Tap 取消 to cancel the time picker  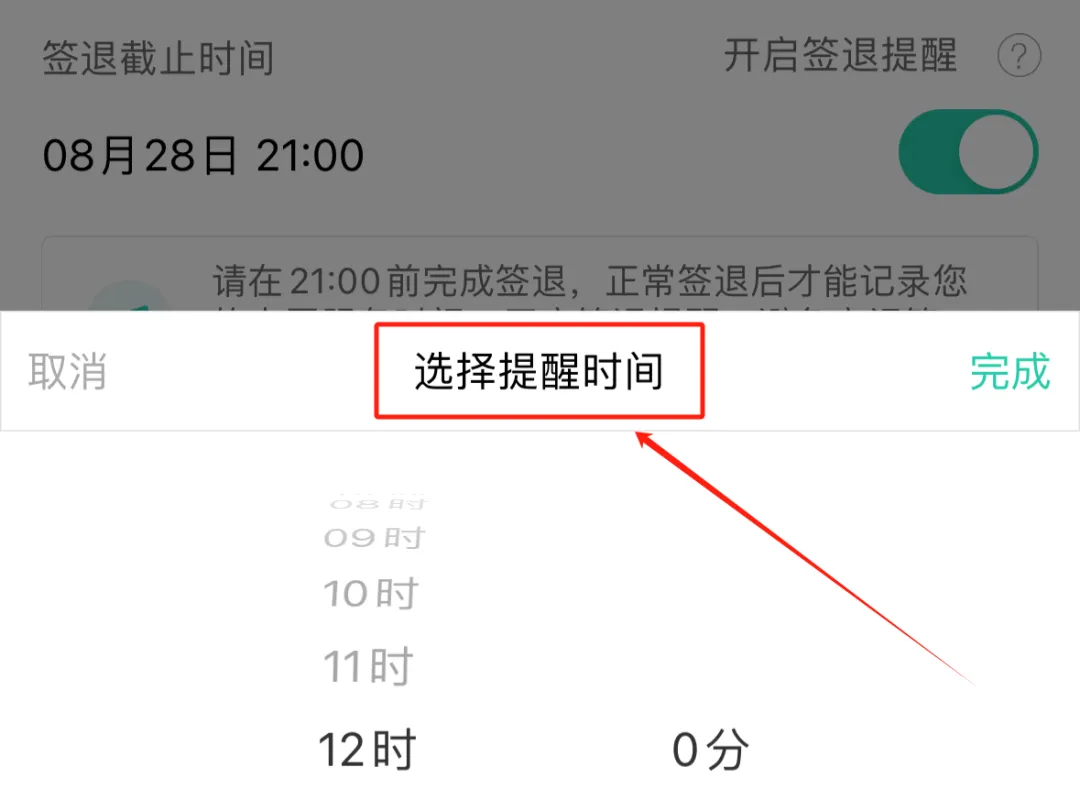coord(68,371)
